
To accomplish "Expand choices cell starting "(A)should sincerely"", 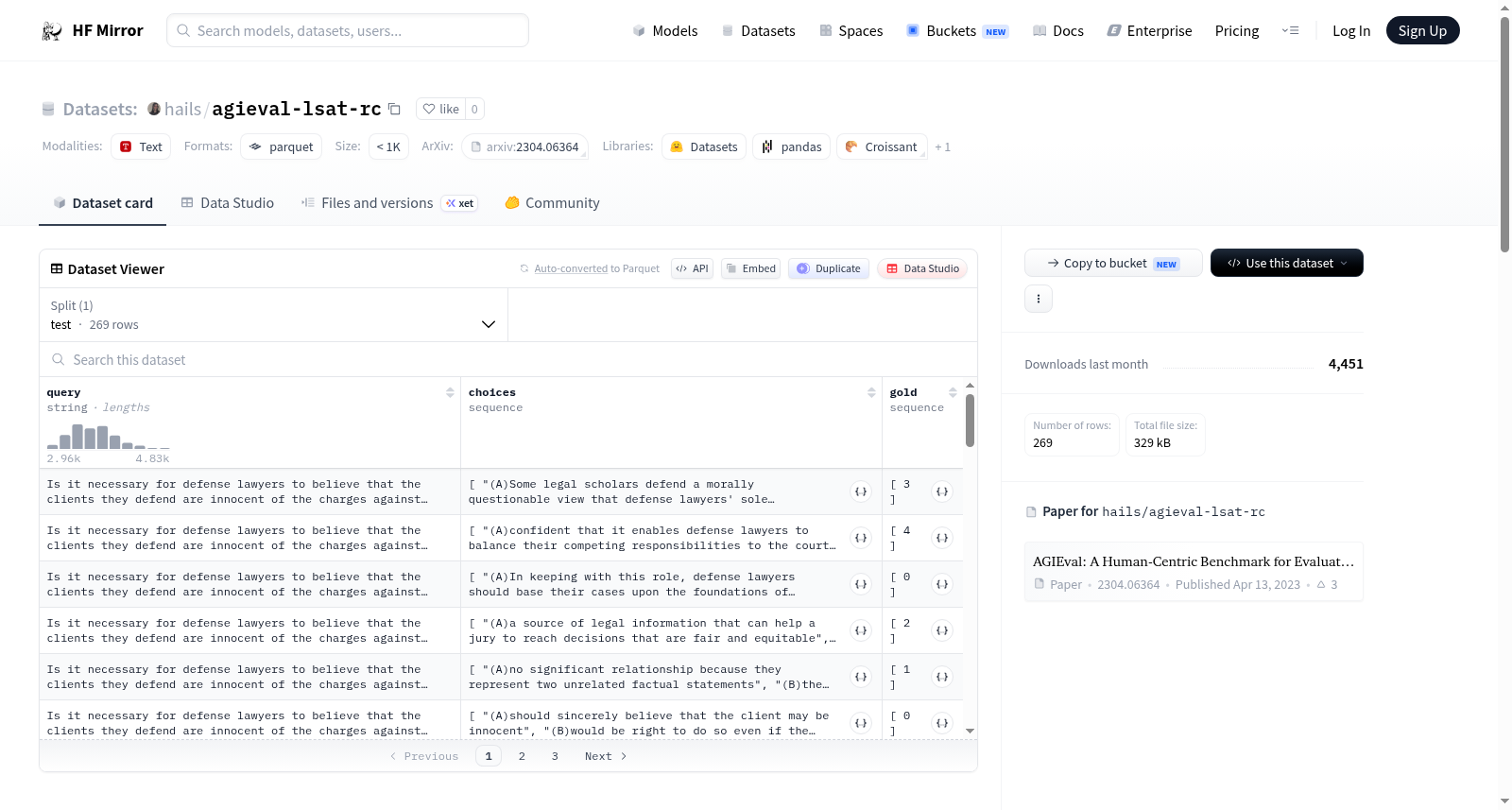I will 861,723.
